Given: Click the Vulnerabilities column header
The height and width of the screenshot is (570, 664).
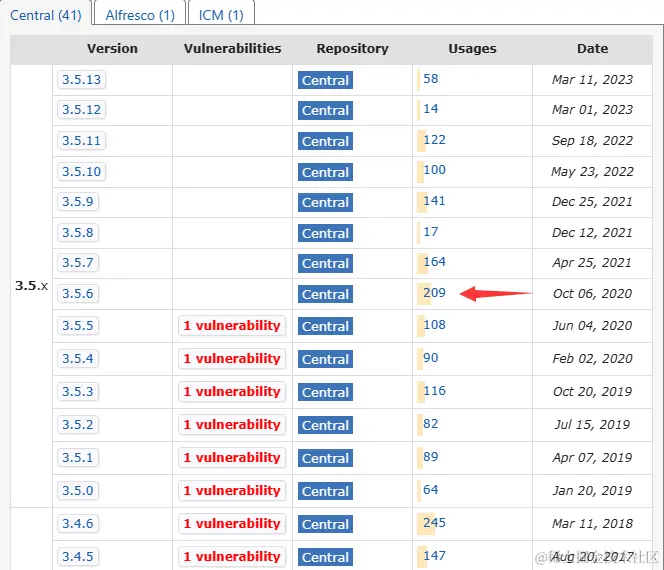Looking at the screenshot, I should [x=232, y=49].
